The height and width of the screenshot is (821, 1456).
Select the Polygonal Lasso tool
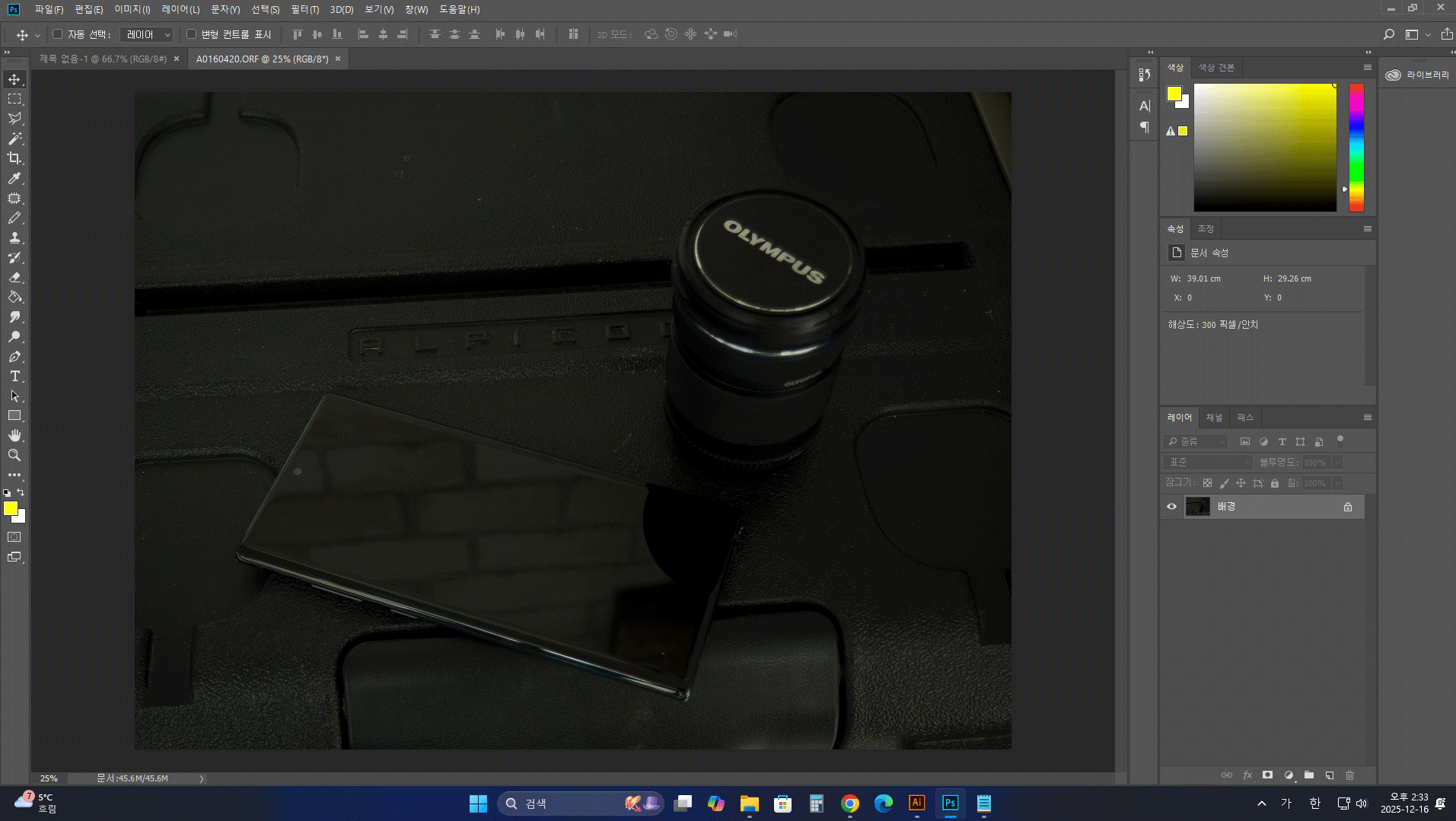(14, 119)
